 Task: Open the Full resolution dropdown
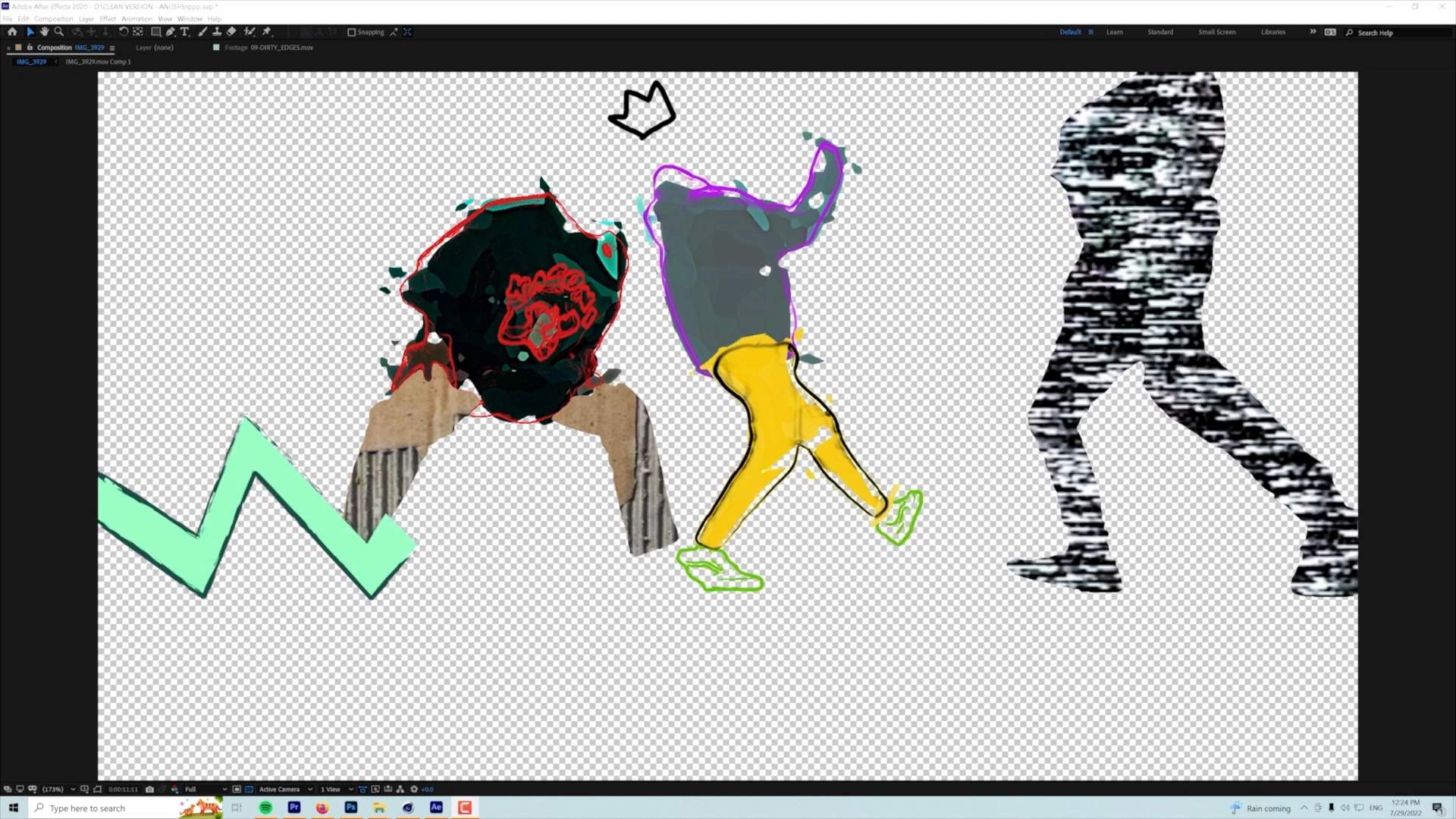click(206, 789)
